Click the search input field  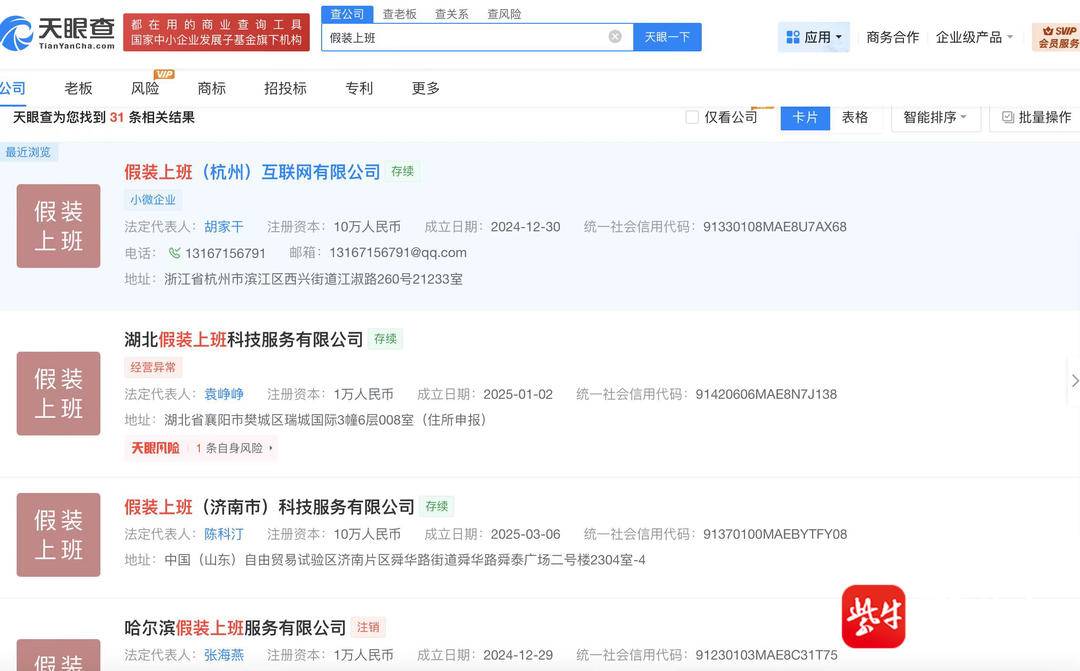tap(465, 37)
